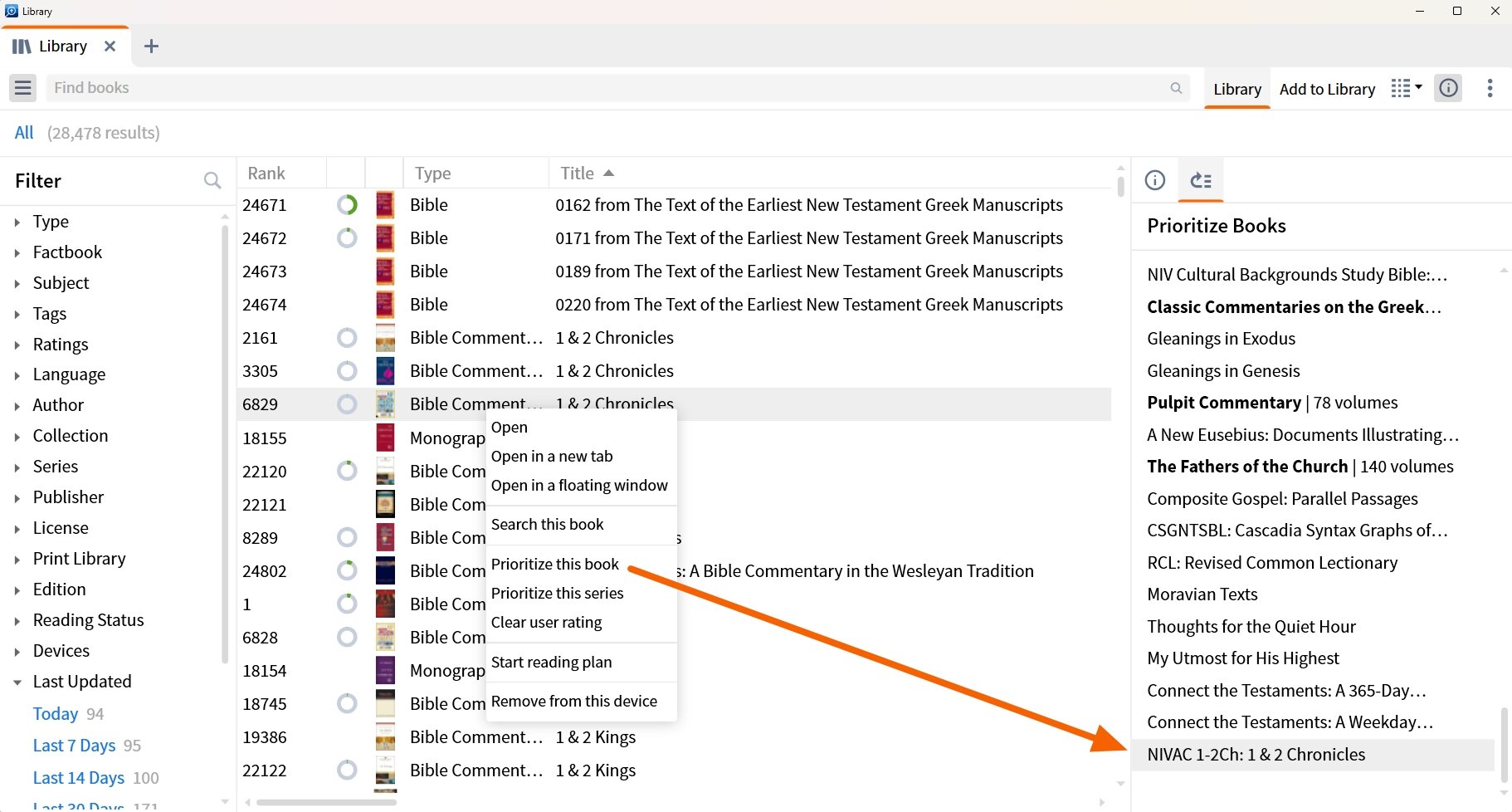Screen dimensions: 1512x812
Task: Click the All results link
Action: click(x=24, y=133)
